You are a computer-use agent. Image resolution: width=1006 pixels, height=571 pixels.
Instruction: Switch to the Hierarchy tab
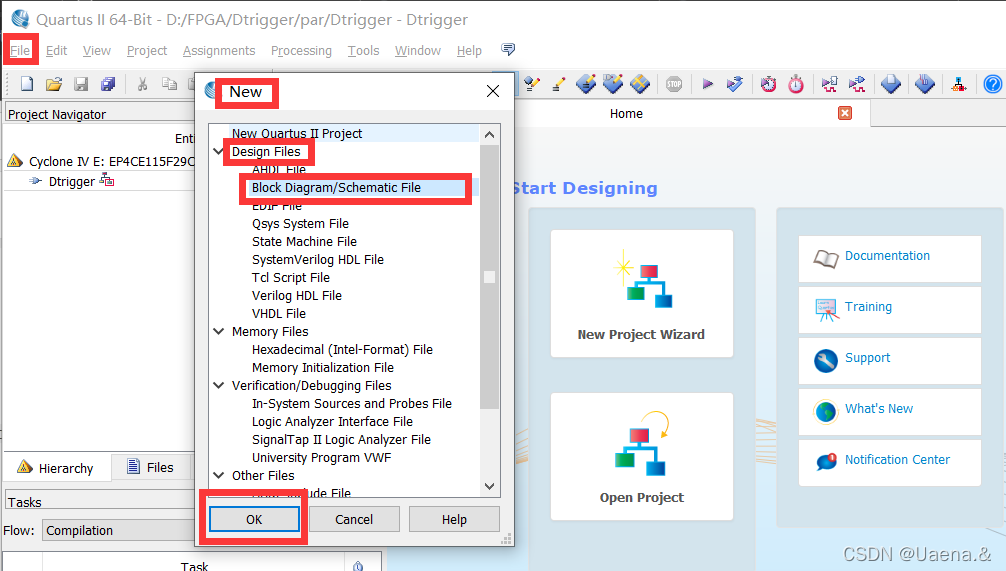tap(56, 468)
